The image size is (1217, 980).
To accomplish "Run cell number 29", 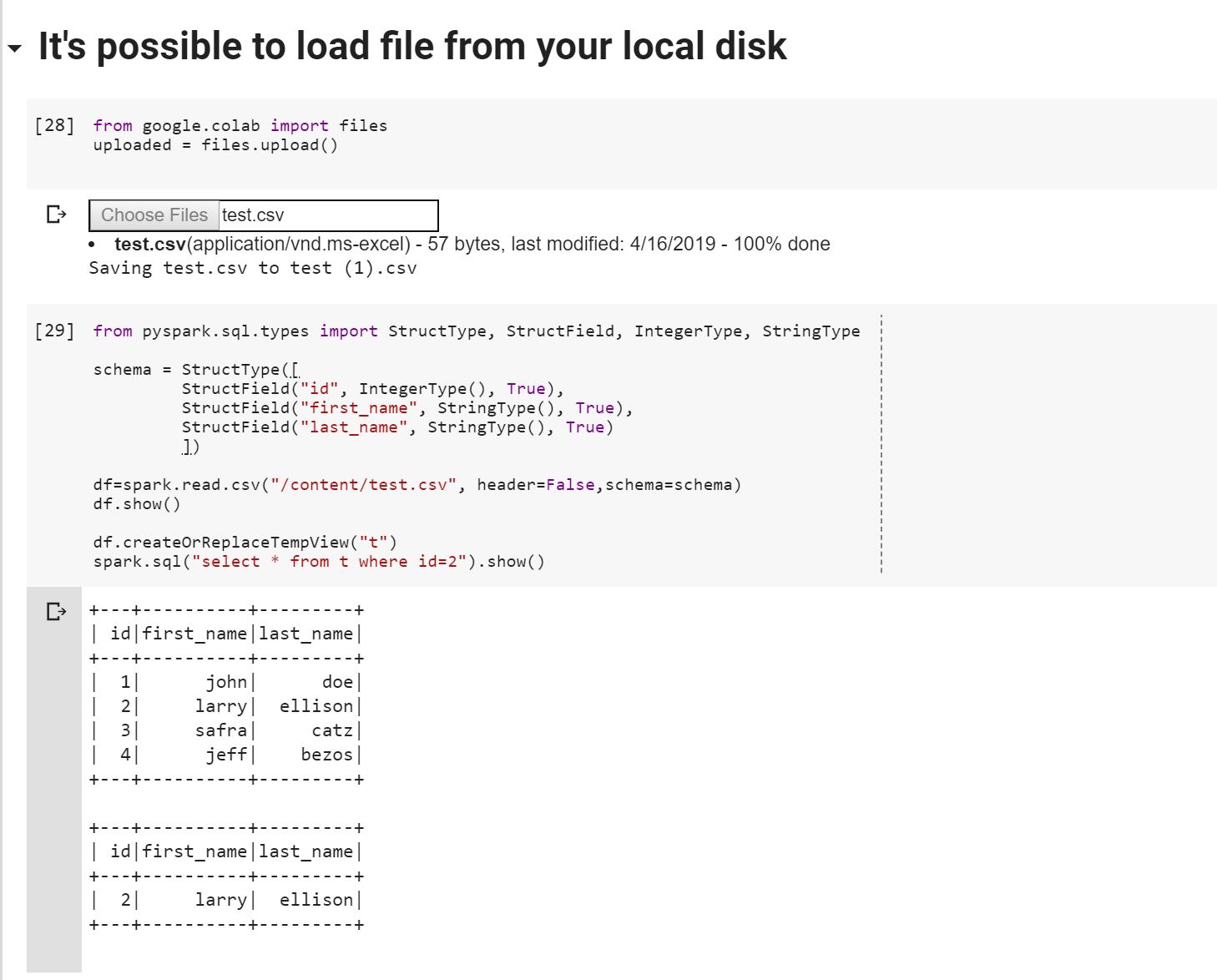I will click(x=54, y=331).
